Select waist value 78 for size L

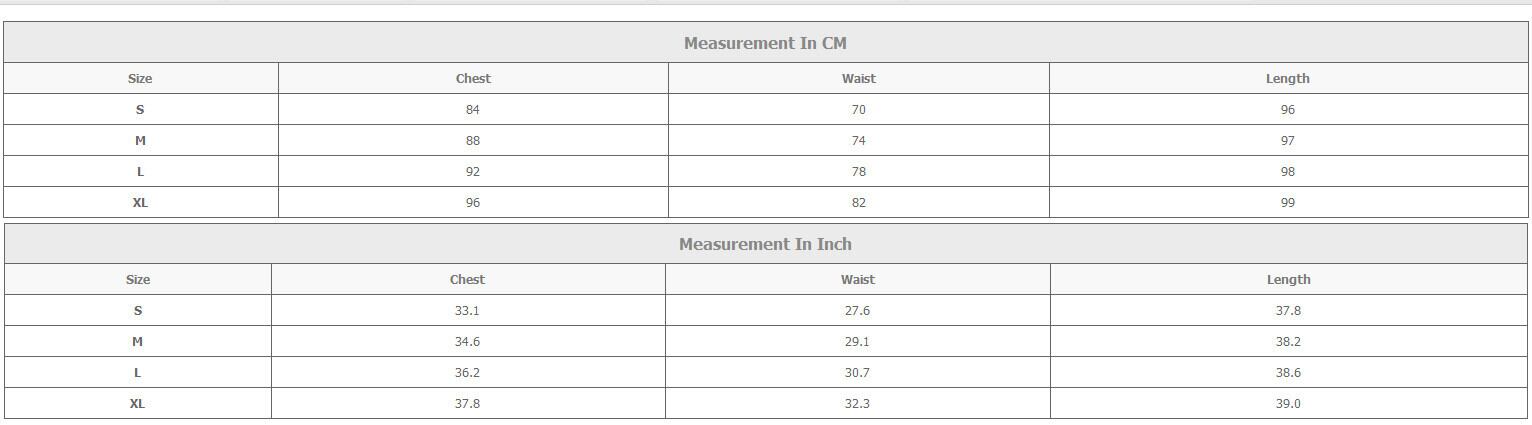(858, 171)
